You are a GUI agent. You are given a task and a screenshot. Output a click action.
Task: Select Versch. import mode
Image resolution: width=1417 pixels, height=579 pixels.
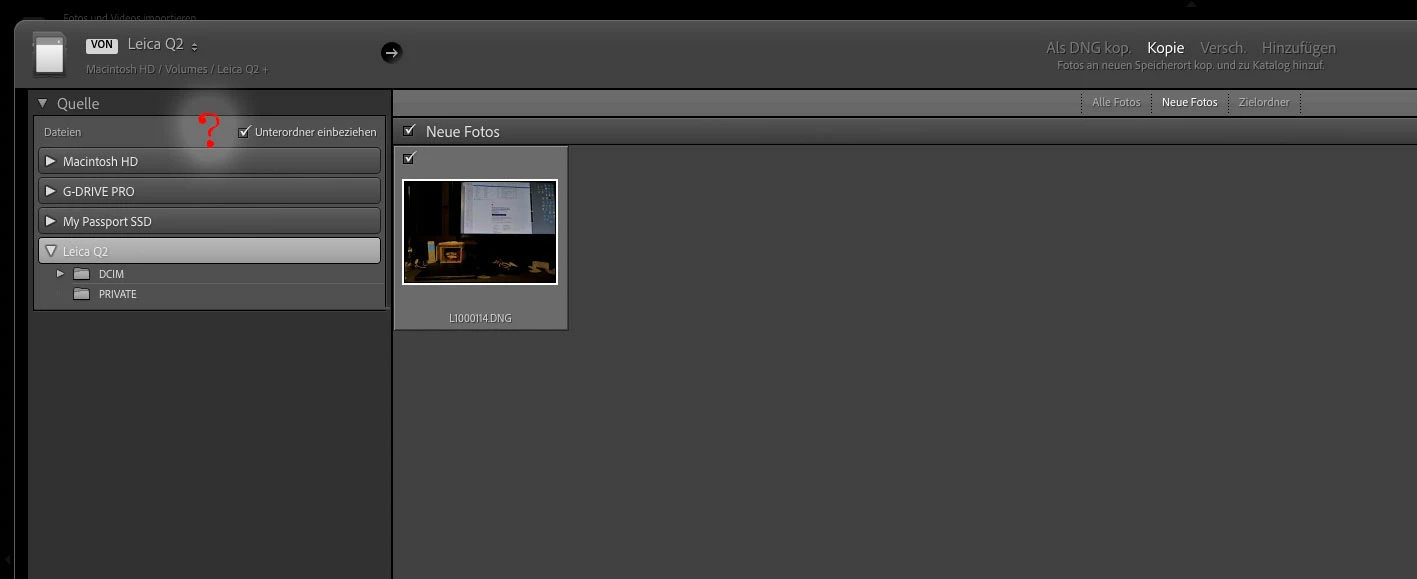pyautogui.click(x=1223, y=48)
